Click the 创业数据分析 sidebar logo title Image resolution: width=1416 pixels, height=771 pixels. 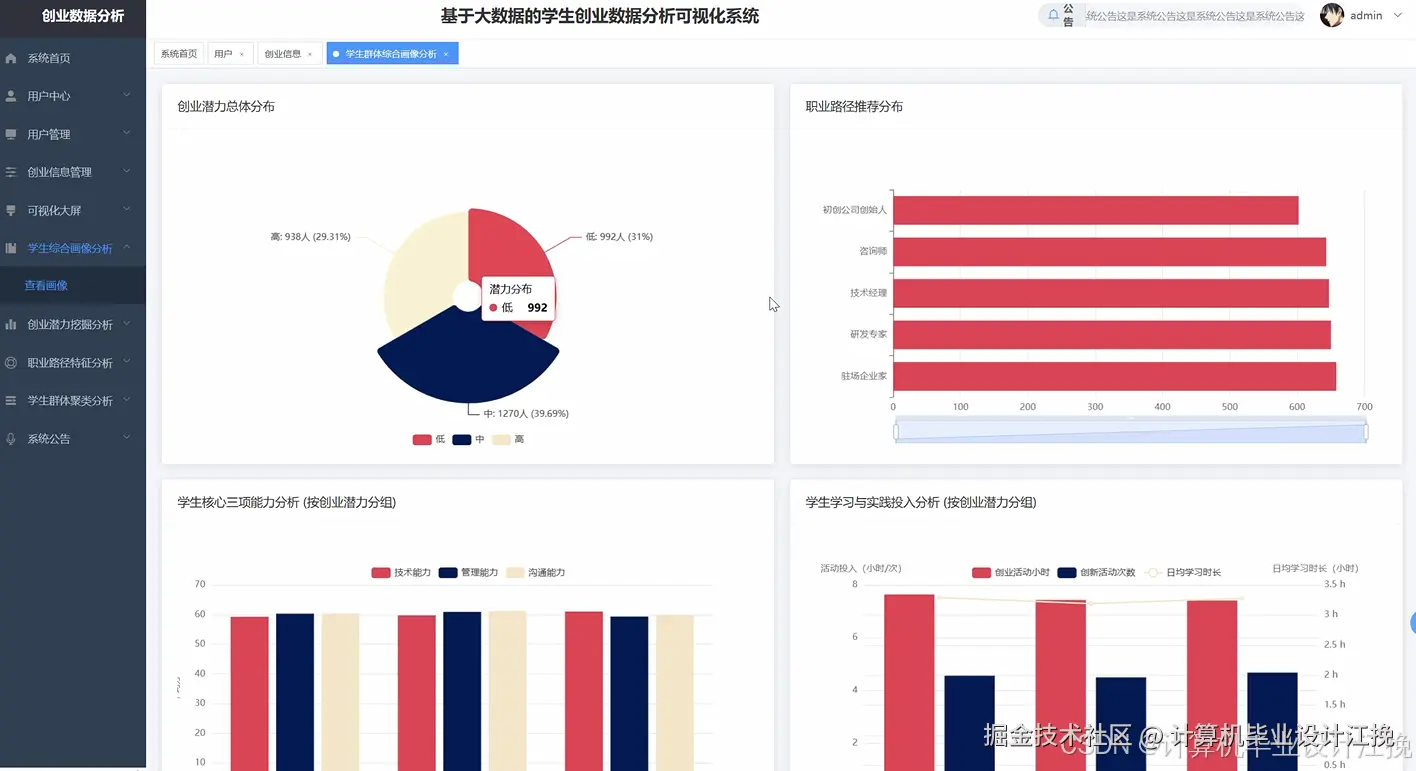click(84, 16)
